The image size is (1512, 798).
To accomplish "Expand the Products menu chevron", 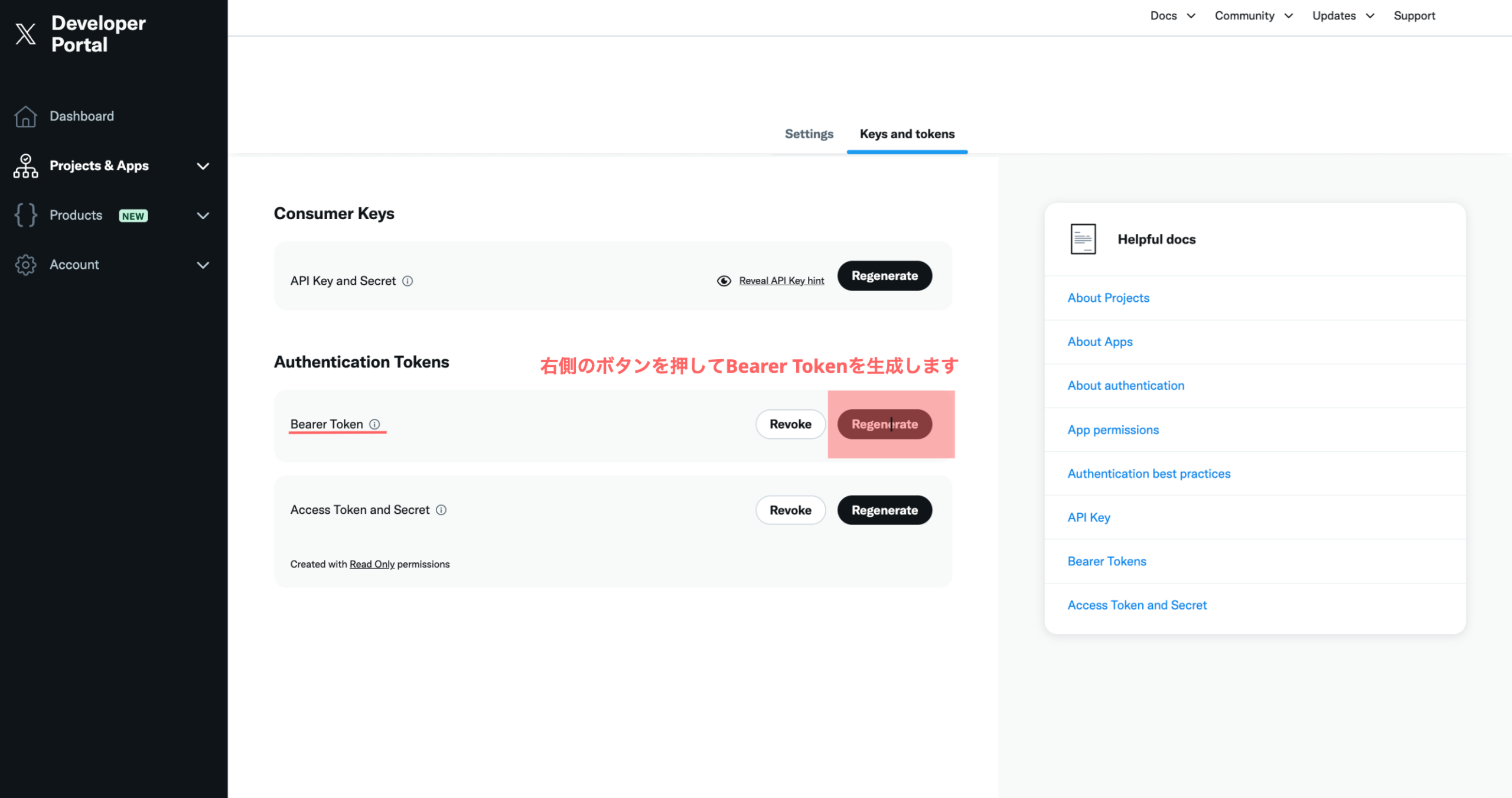I will click(x=203, y=216).
